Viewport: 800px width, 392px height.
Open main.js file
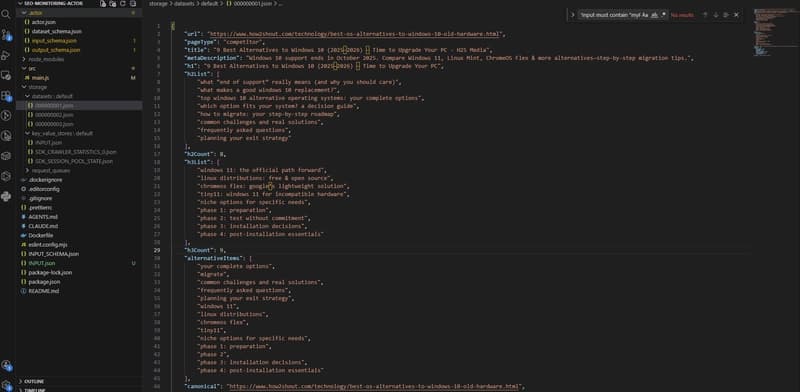(79, 78)
